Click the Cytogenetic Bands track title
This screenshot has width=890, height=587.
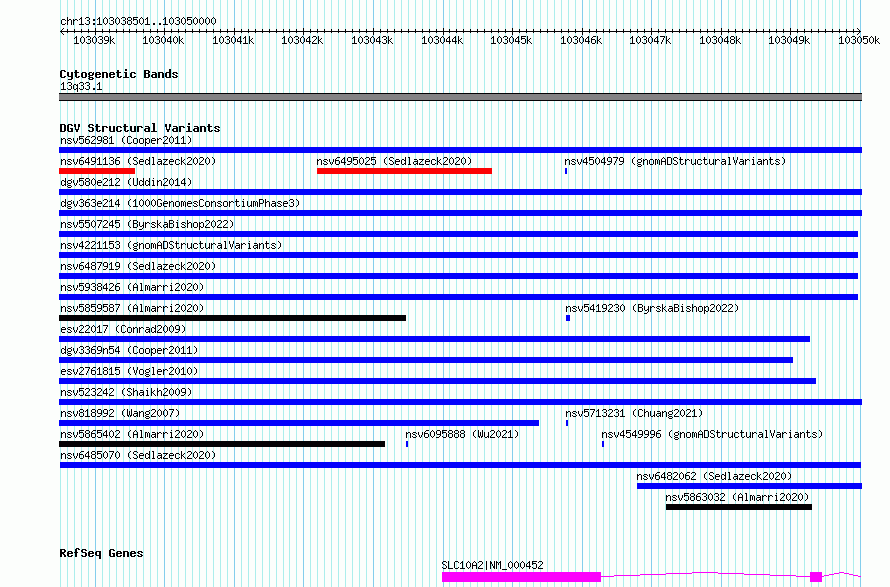click(119, 74)
